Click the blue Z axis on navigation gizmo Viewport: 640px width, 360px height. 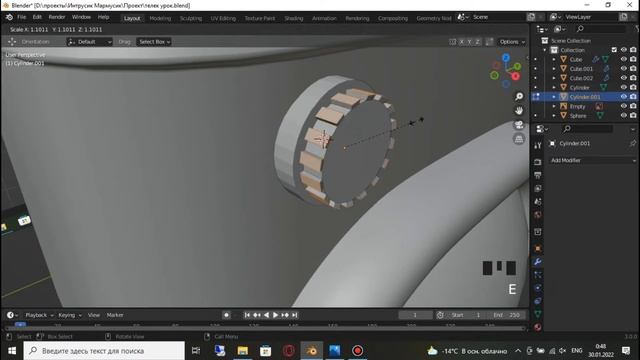click(506, 58)
